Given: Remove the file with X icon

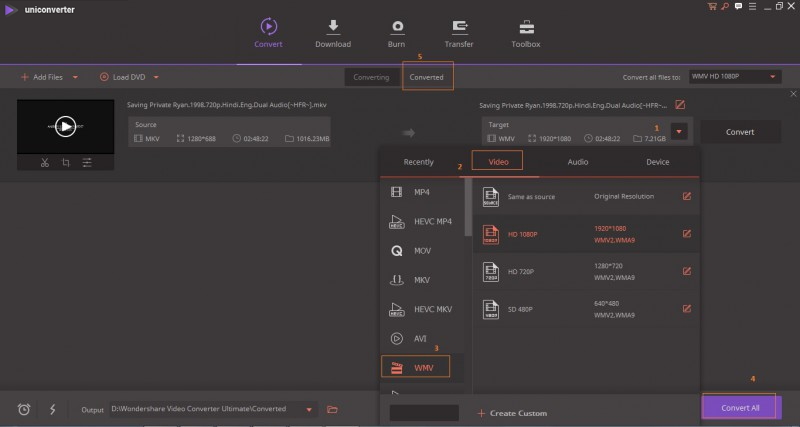Looking at the screenshot, I should [x=793, y=94].
